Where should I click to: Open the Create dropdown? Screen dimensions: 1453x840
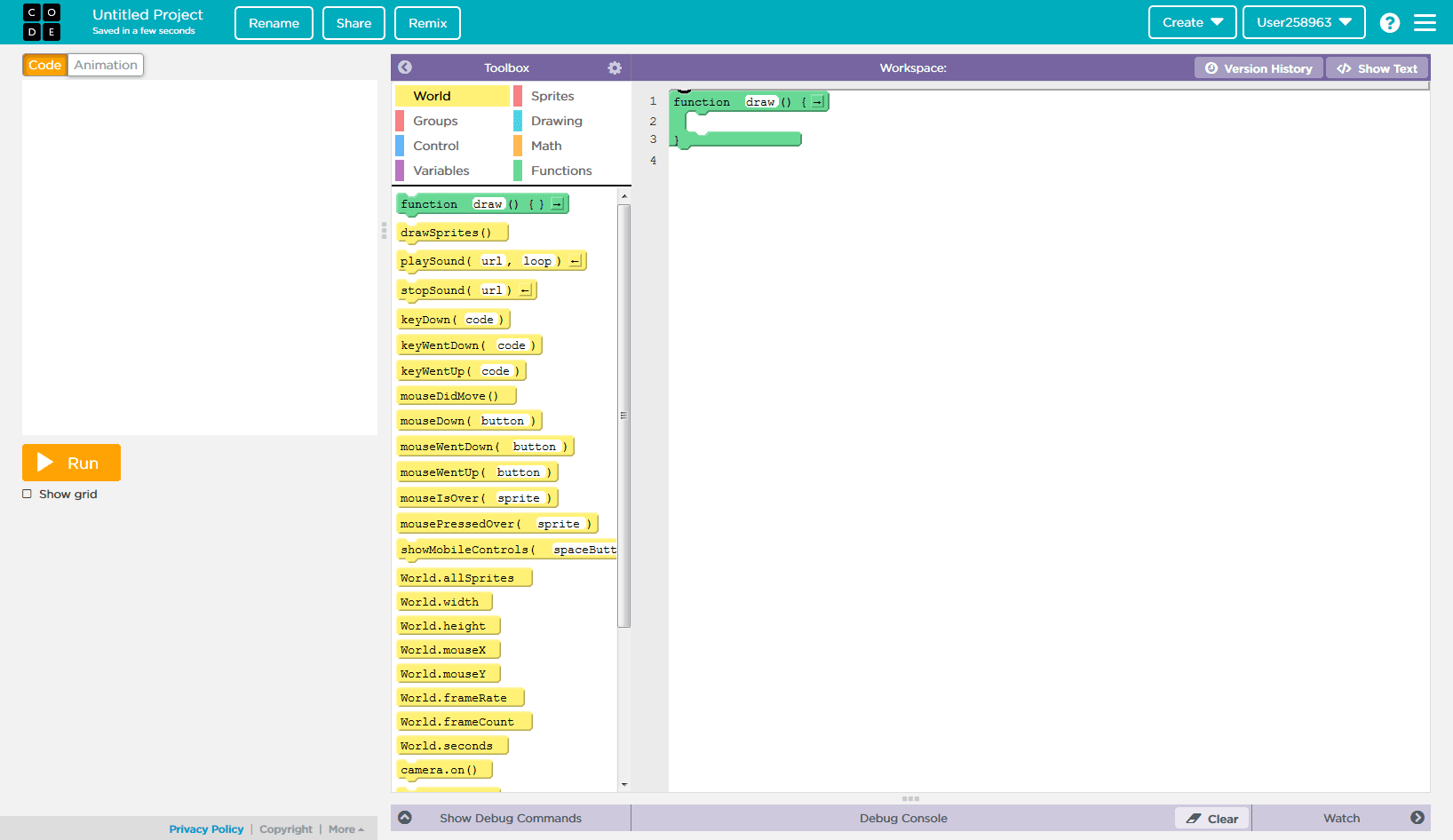[x=1192, y=22]
